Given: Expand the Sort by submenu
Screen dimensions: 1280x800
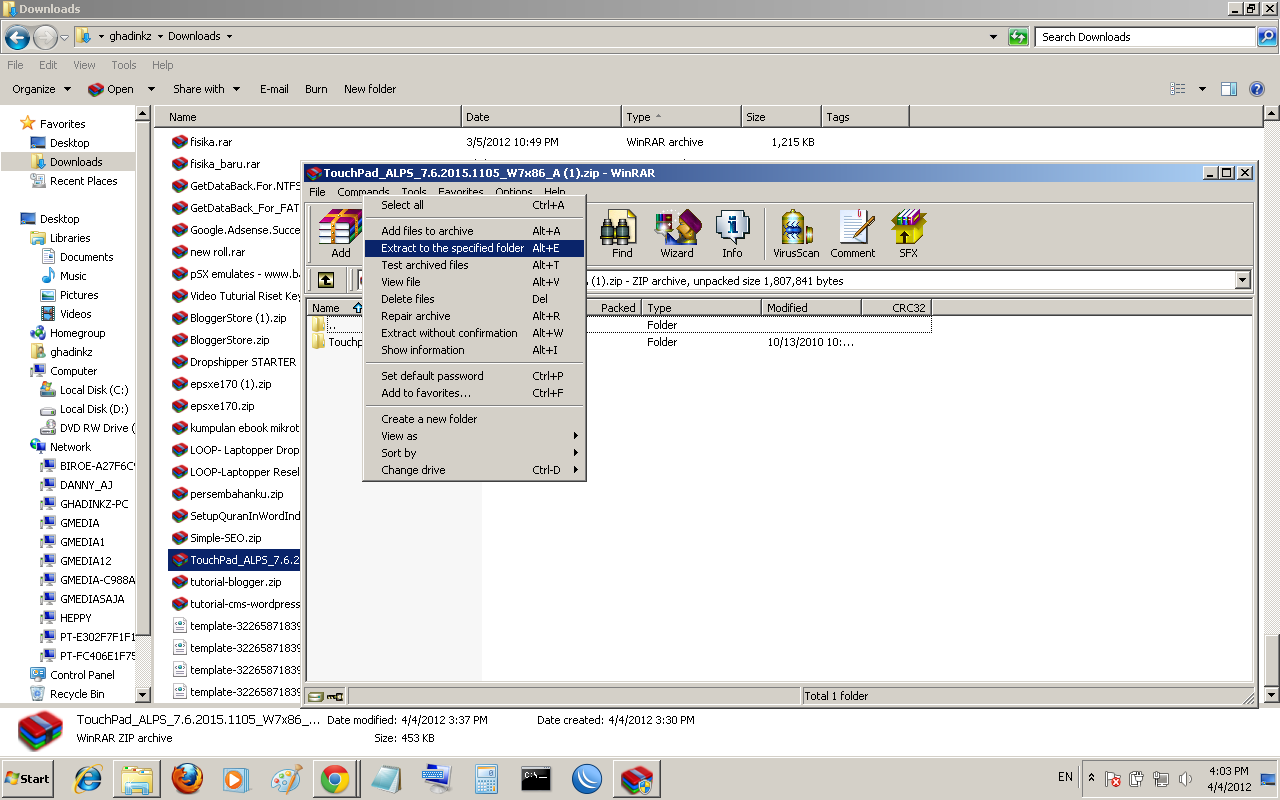Looking at the screenshot, I should 474,453.
